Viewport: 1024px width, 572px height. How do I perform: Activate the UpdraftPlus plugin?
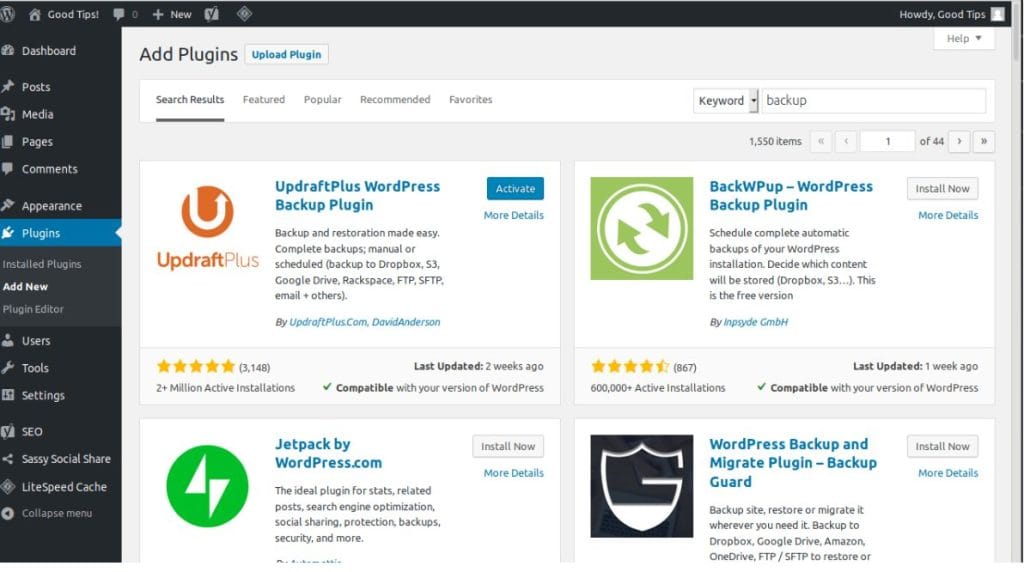point(515,189)
